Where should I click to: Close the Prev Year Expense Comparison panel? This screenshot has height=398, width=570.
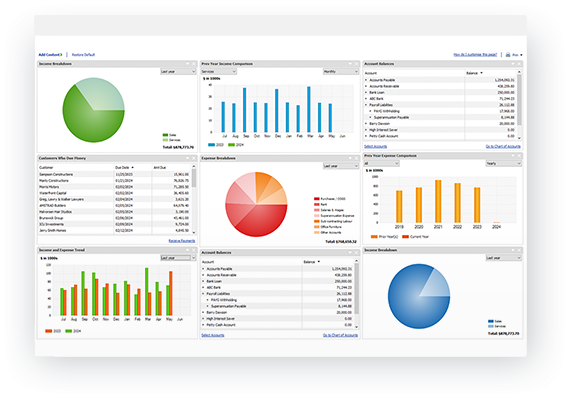[x=519, y=156]
